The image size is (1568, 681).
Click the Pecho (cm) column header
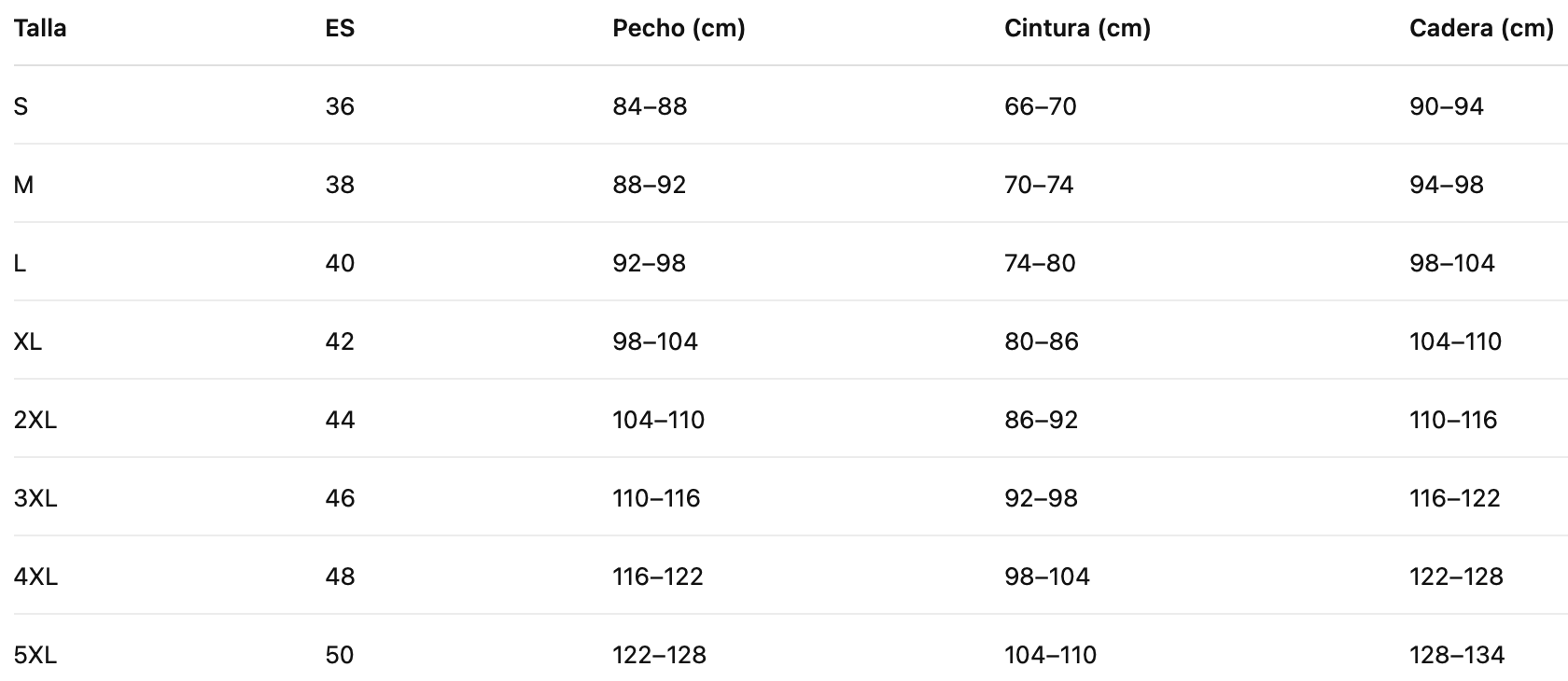(679, 29)
